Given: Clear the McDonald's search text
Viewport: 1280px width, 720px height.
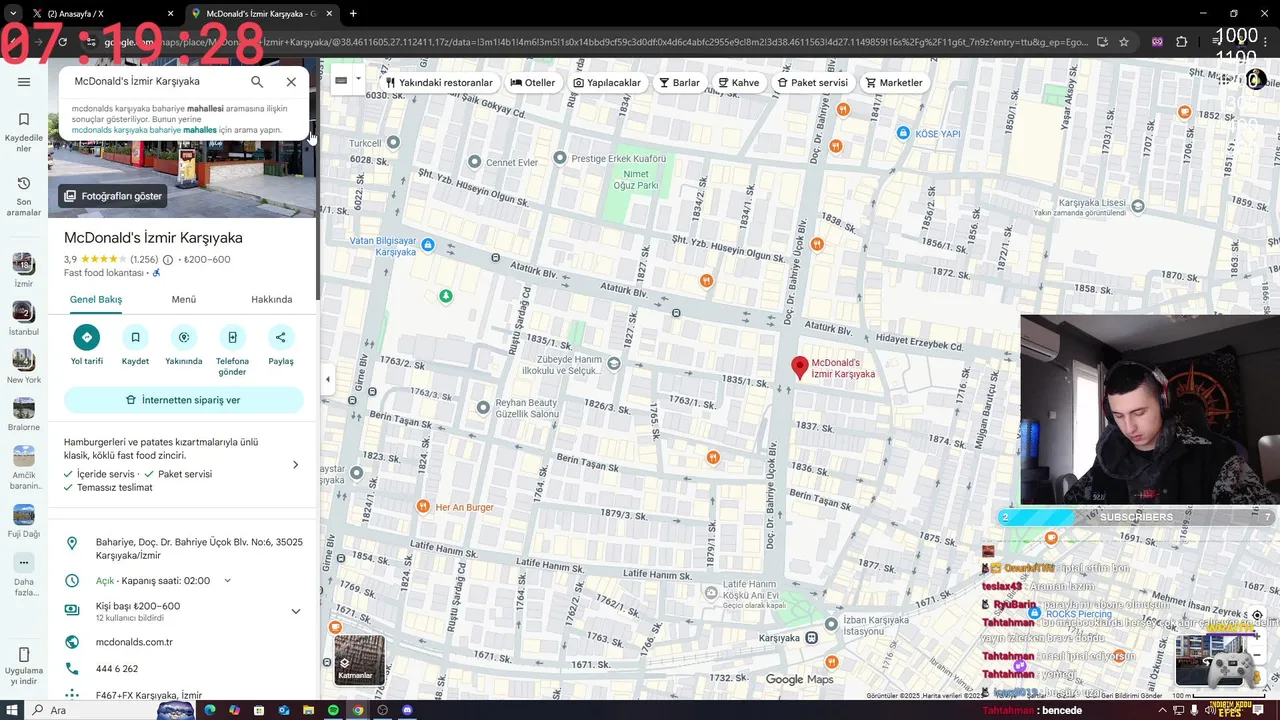Looking at the screenshot, I should 291,82.
